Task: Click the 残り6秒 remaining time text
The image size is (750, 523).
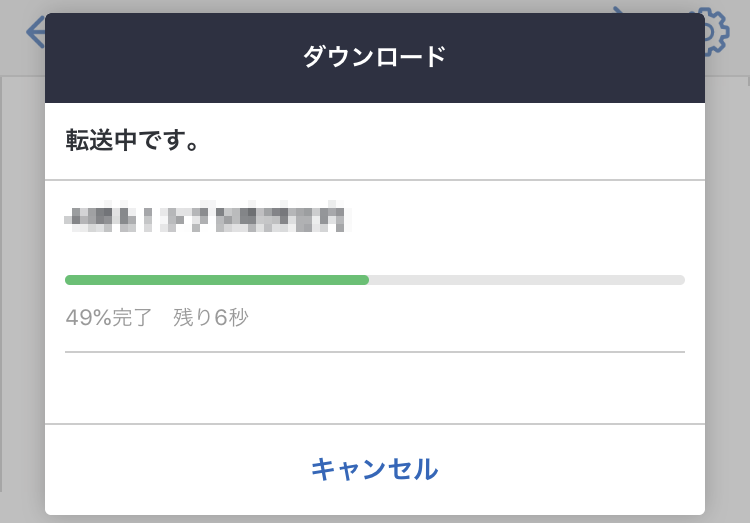Action: click(x=210, y=317)
